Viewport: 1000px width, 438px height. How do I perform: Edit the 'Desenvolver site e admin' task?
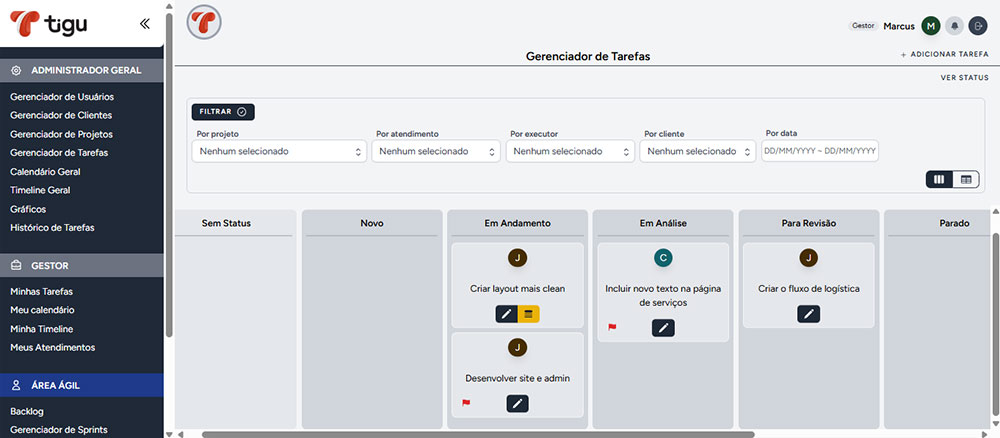517,403
